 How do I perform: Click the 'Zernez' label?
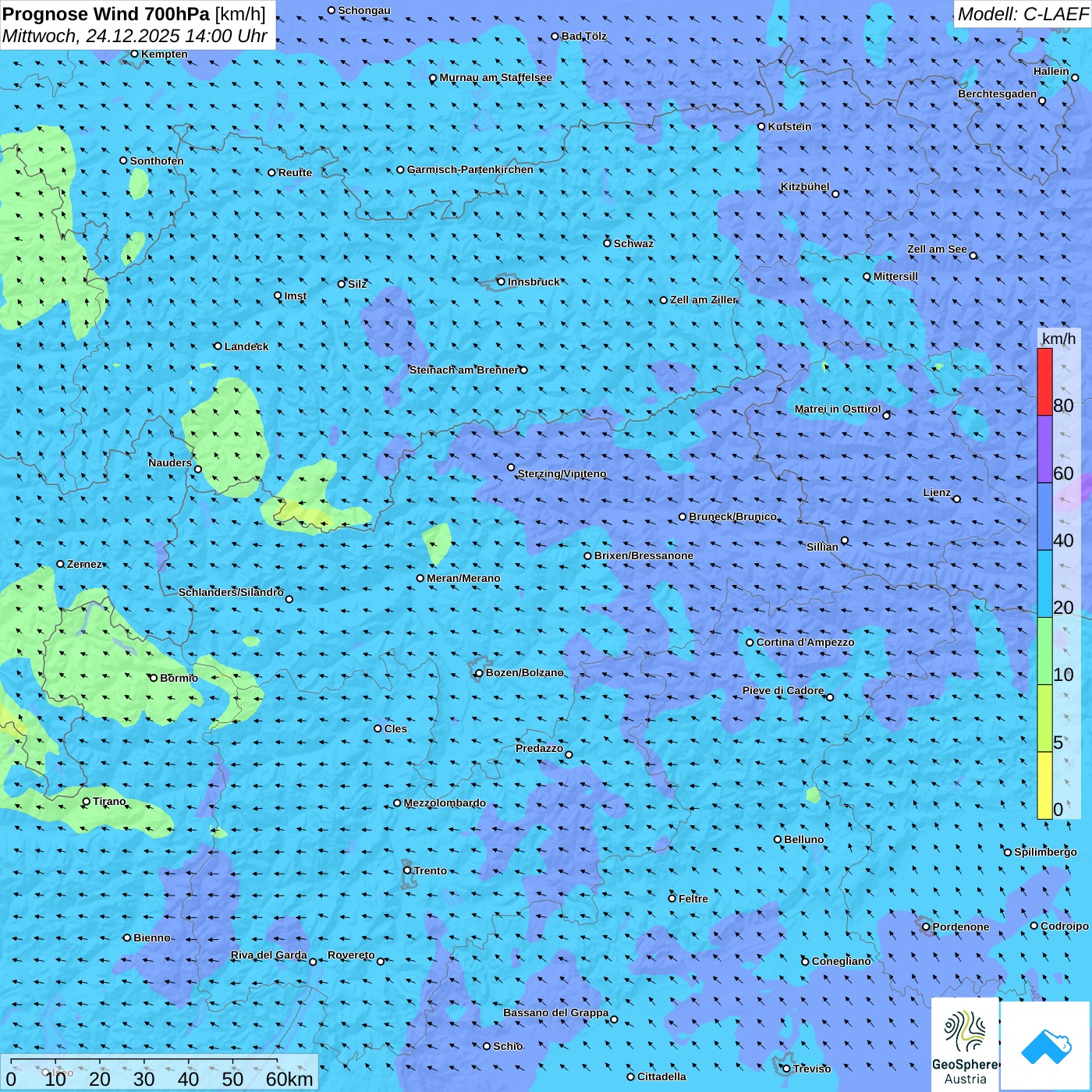(84, 564)
